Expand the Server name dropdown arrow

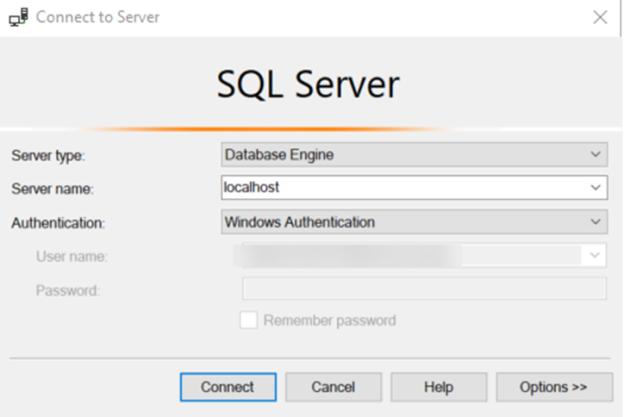[596, 187]
